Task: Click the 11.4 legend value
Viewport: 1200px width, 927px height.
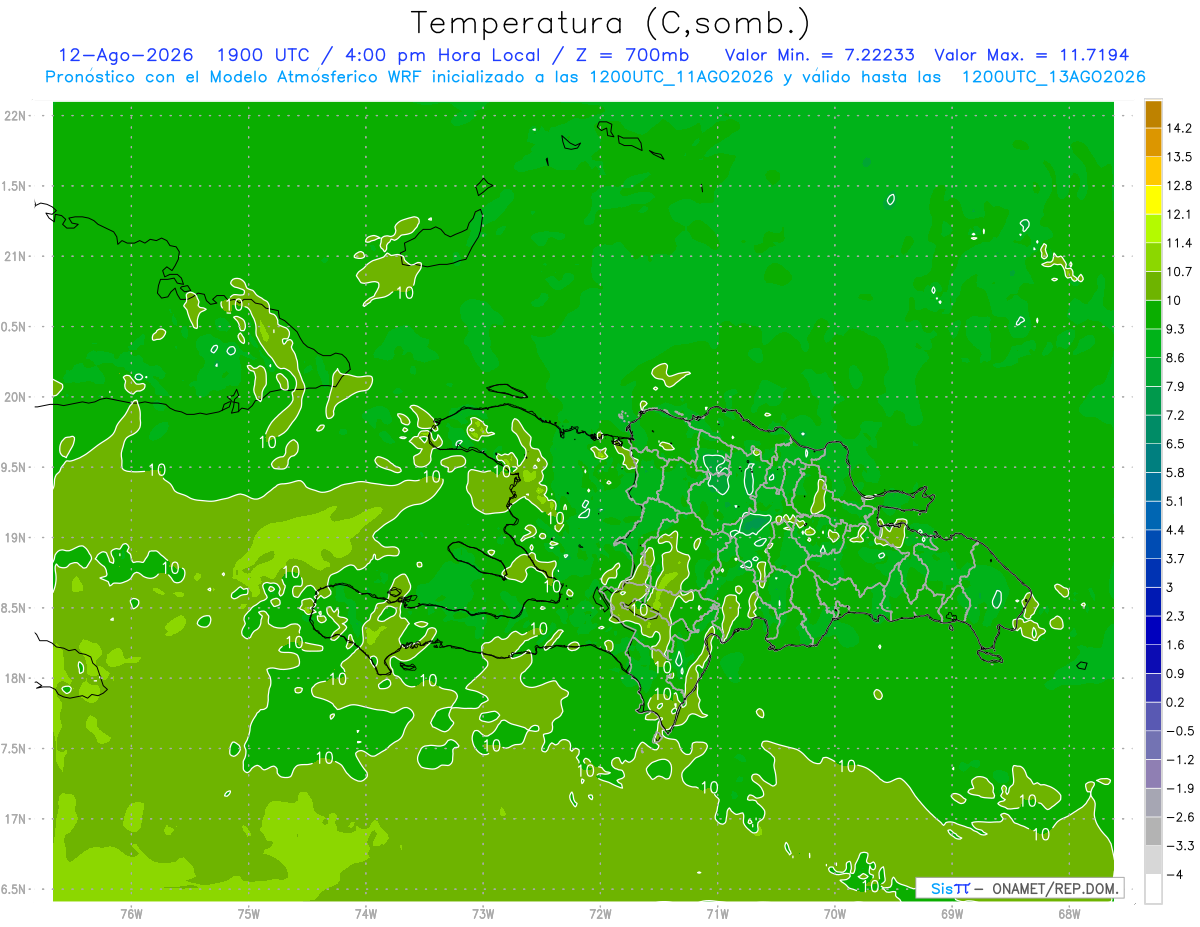Action: (x=1179, y=243)
